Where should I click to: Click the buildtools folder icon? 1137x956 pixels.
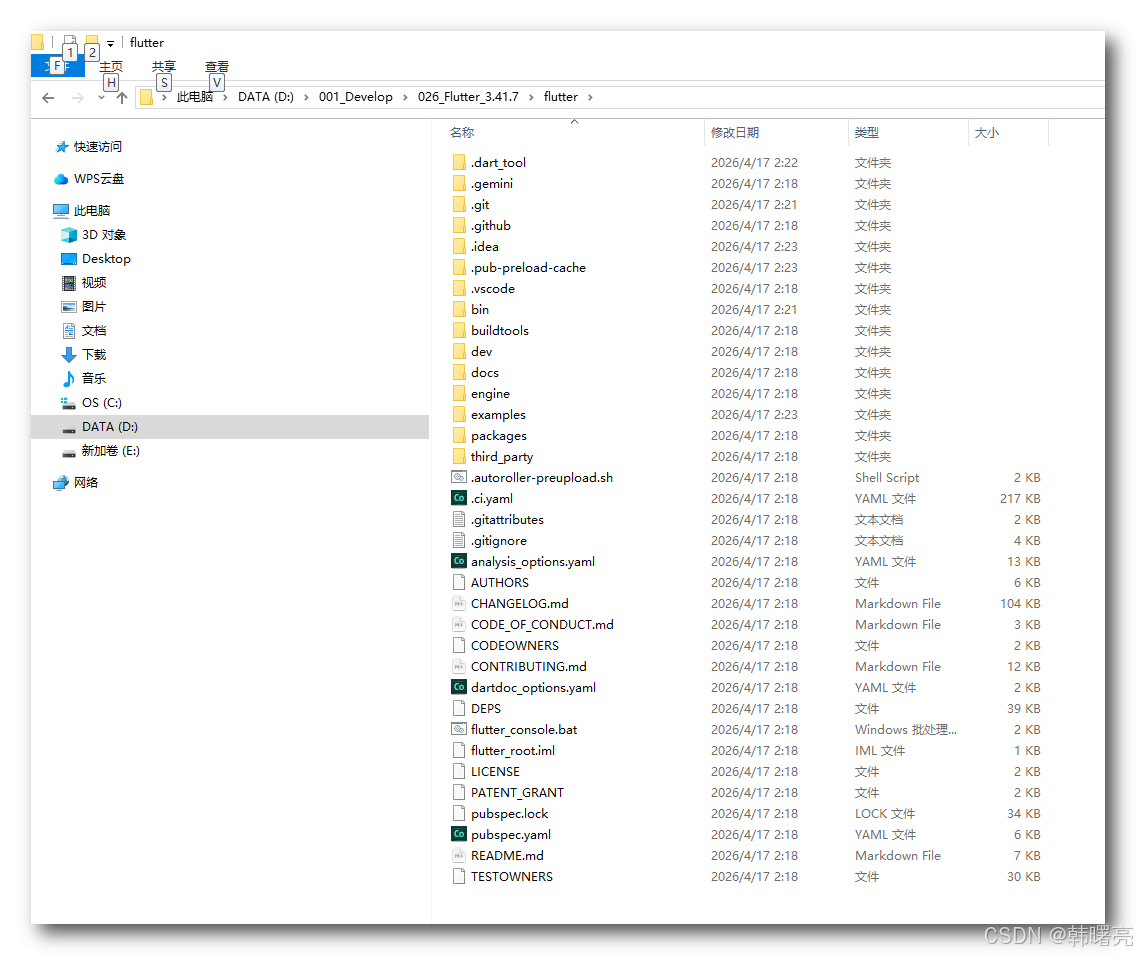[x=459, y=330]
